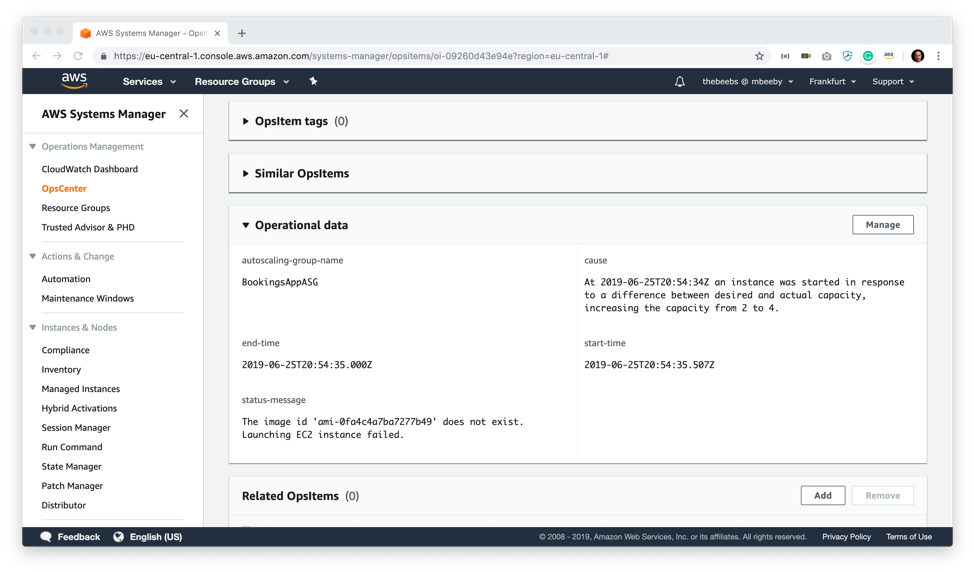Image resolution: width=974 pixels, height=572 pixels.
Task: Open Patch Manager page
Action: tap(72, 486)
